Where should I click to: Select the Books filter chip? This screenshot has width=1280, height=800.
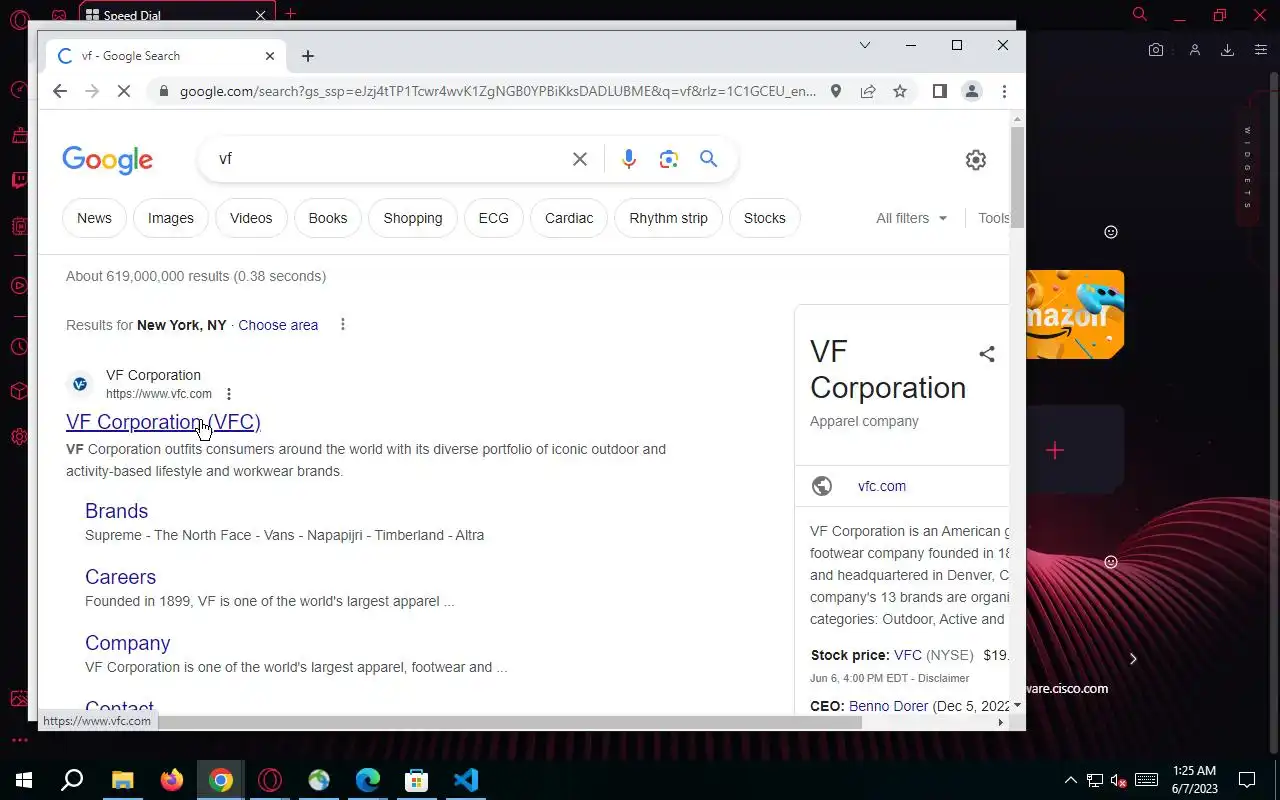[x=328, y=218]
